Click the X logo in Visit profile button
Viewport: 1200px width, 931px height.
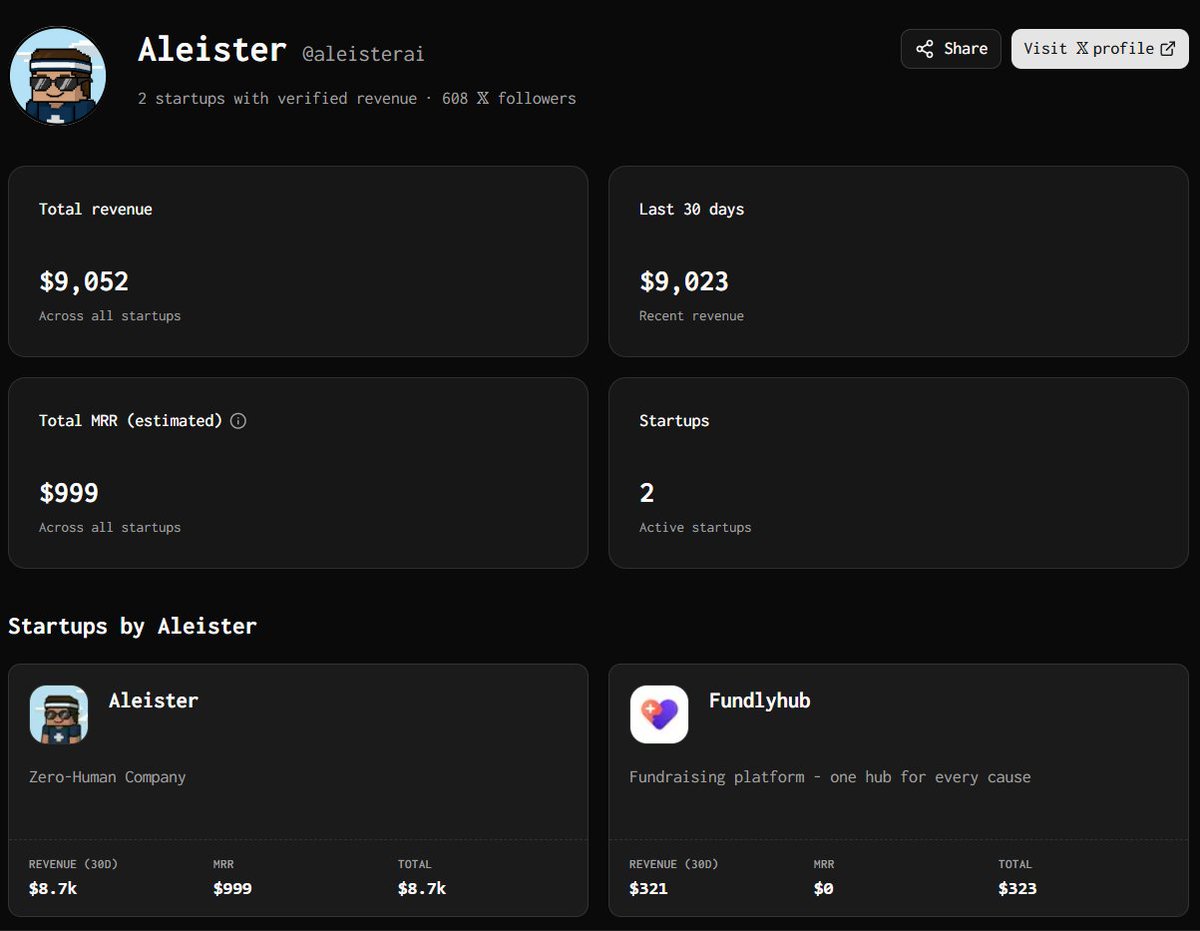(1082, 49)
